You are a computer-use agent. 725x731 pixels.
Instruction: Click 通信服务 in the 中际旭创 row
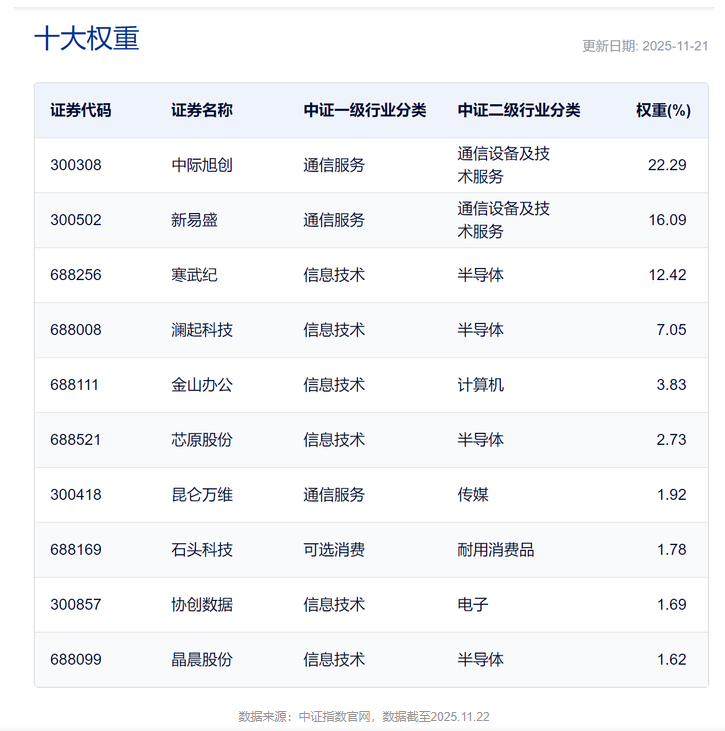click(x=334, y=165)
